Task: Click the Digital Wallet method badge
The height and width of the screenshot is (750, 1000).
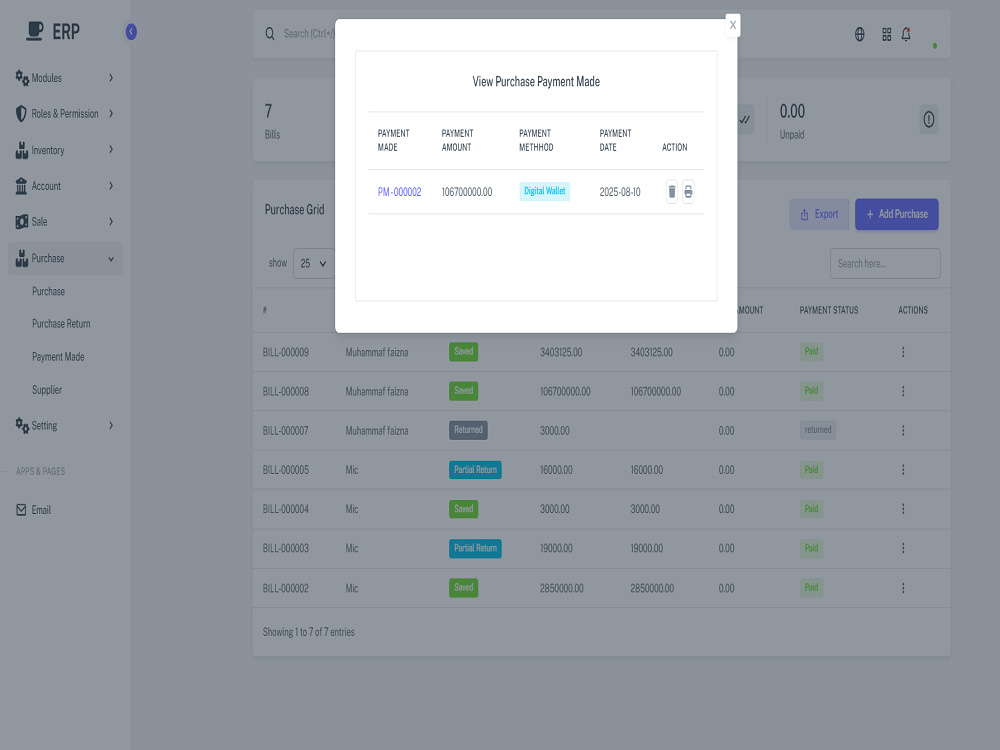Action: coord(545,191)
